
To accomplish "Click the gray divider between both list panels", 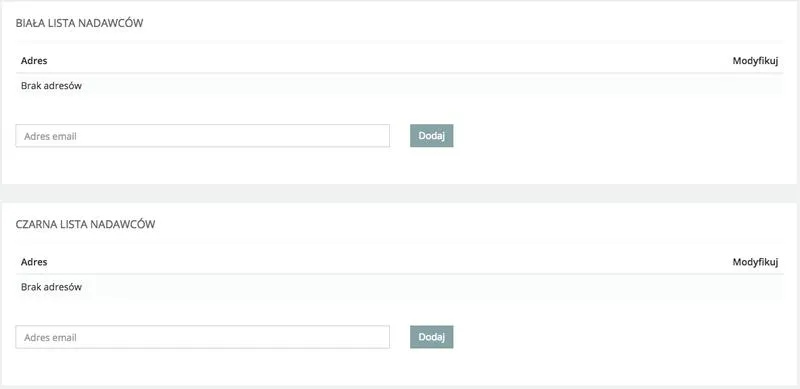I will [400, 193].
